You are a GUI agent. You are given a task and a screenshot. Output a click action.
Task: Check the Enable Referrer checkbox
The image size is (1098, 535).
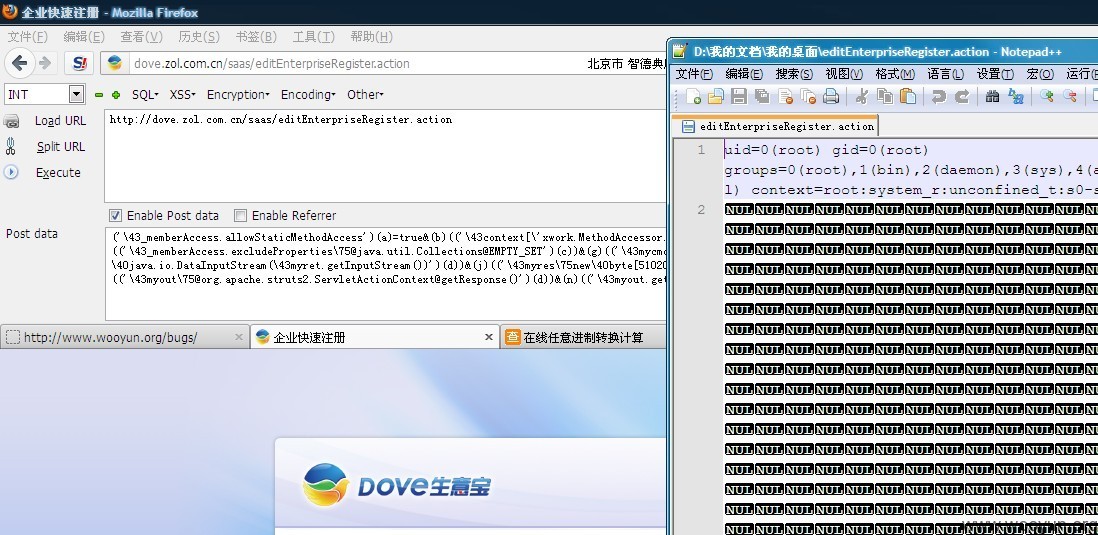240,215
